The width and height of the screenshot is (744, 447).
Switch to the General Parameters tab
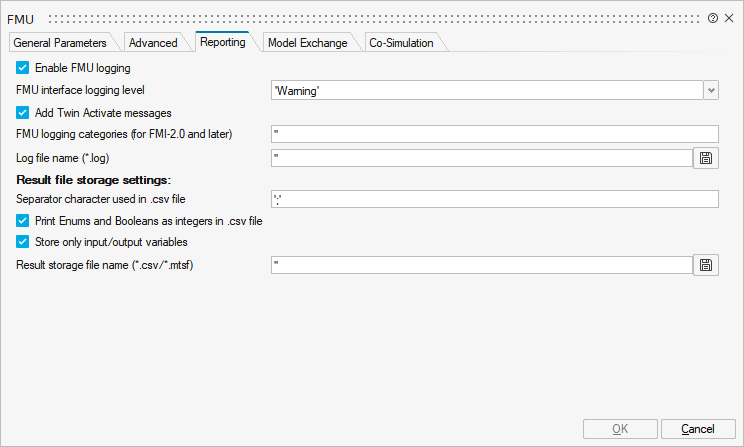coord(59,43)
